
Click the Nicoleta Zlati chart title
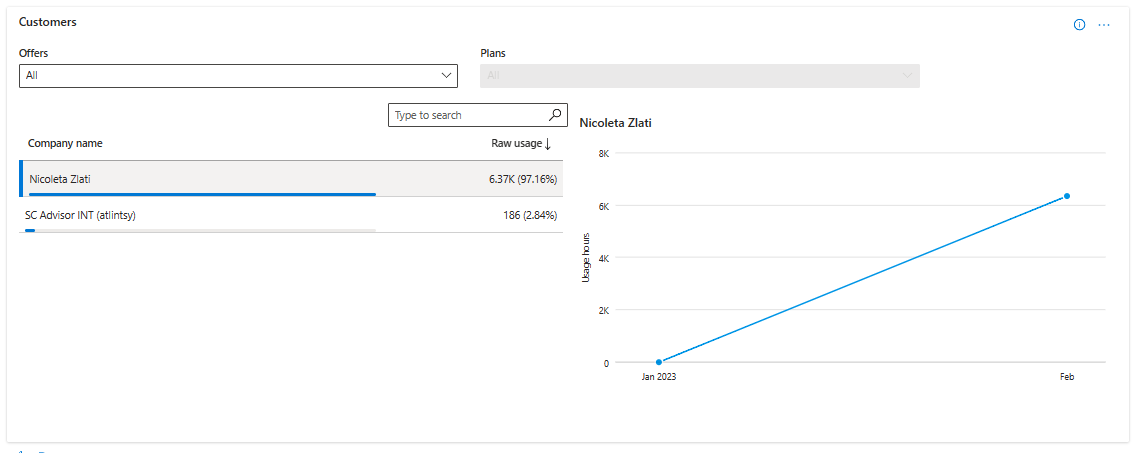pos(615,123)
